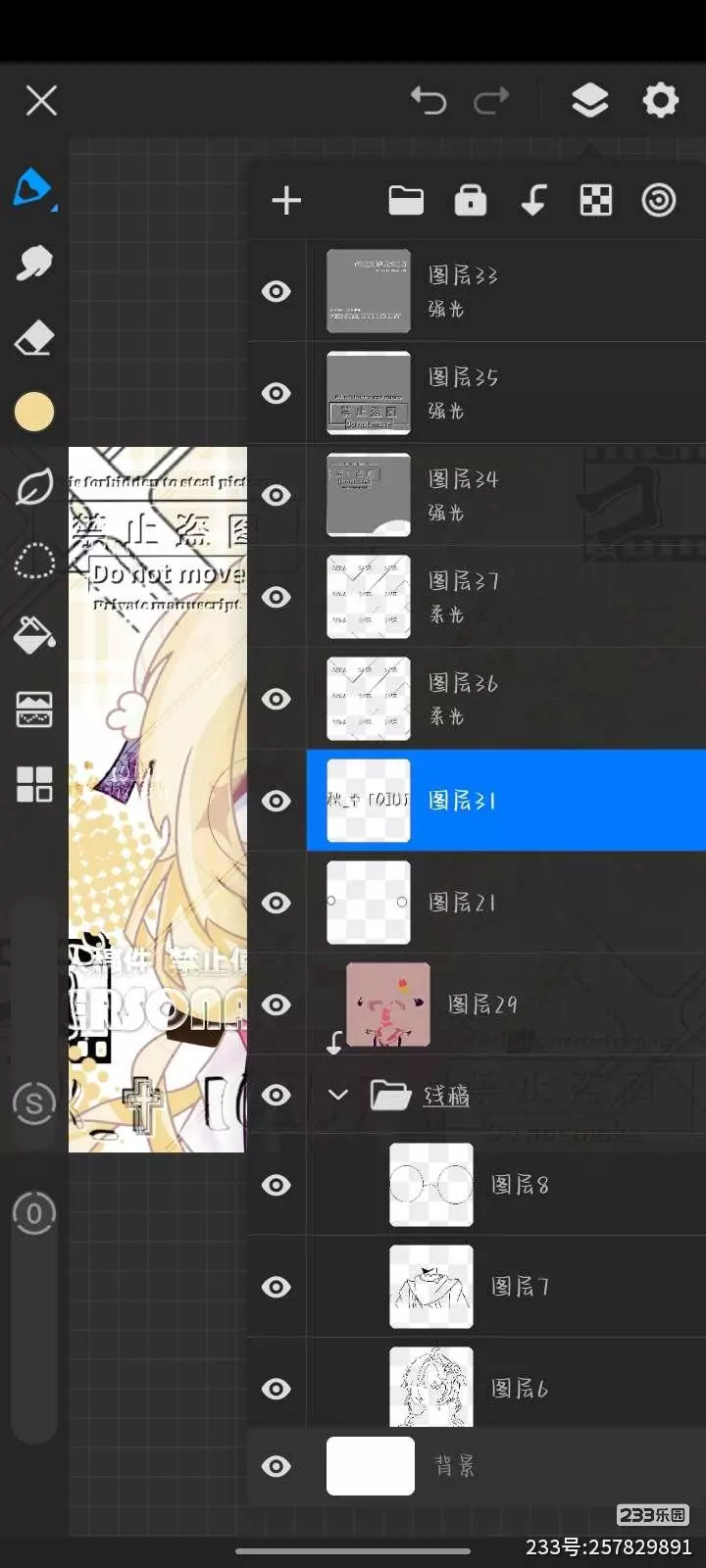Open the current color swatch
Image resolution: width=706 pixels, height=1568 pixels.
34,413
